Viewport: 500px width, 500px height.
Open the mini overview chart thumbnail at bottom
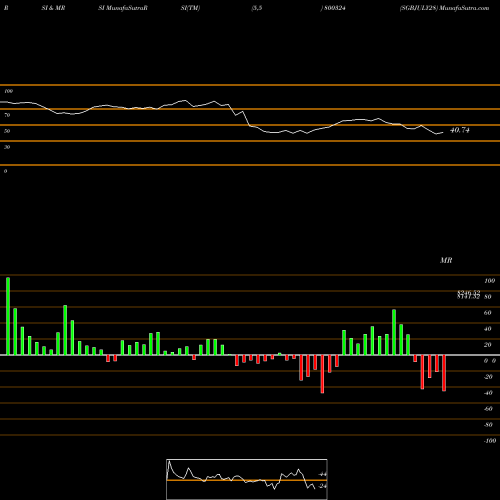tap(247, 479)
